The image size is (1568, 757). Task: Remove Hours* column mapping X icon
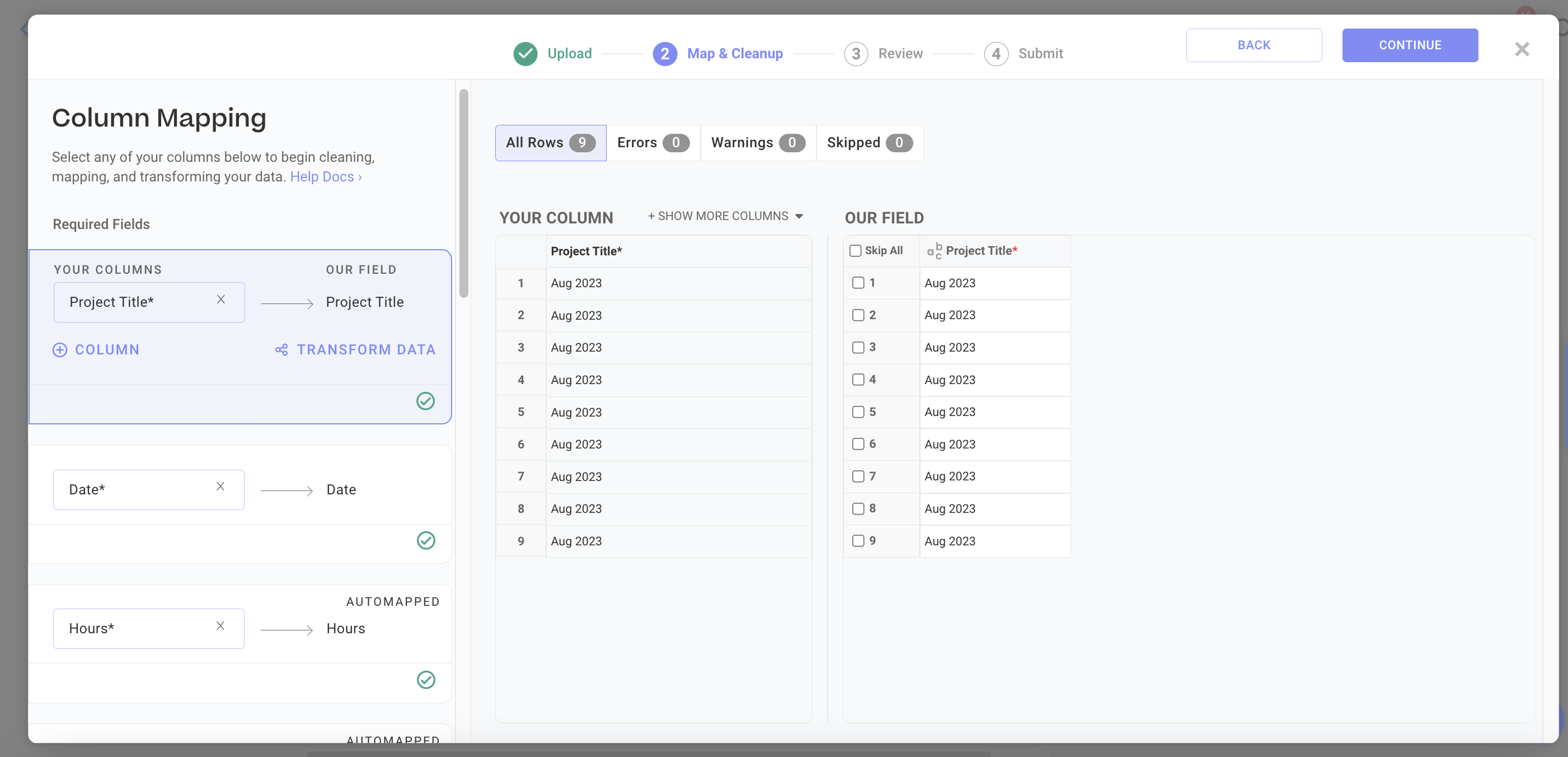pyautogui.click(x=220, y=625)
